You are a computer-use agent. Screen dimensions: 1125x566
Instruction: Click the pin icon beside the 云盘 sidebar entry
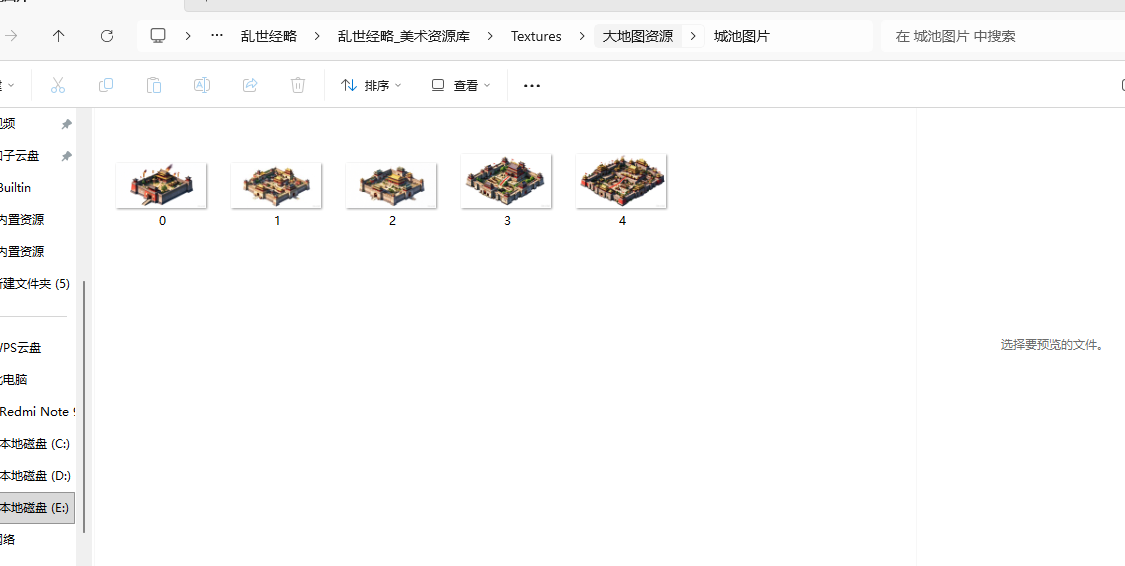66,156
